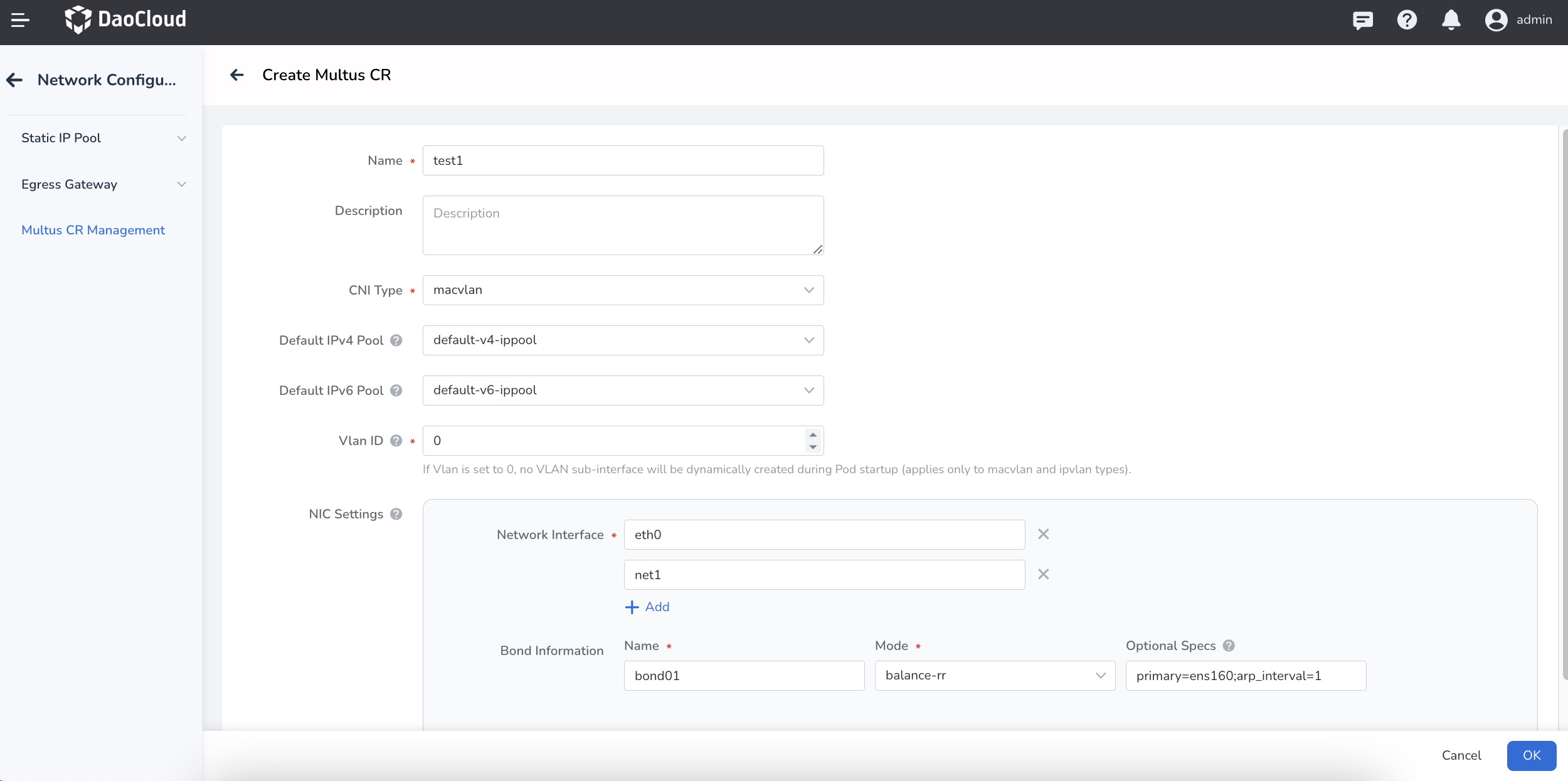This screenshot has height=781, width=1568.
Task: Go back from Create Multus CR
Action: [x=237, y=75]
